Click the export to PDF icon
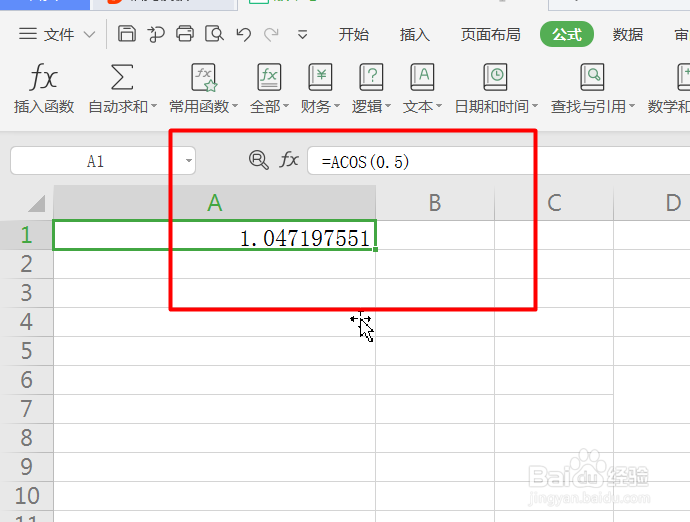This screenshot has width=690, height=522. pos(156,34)
